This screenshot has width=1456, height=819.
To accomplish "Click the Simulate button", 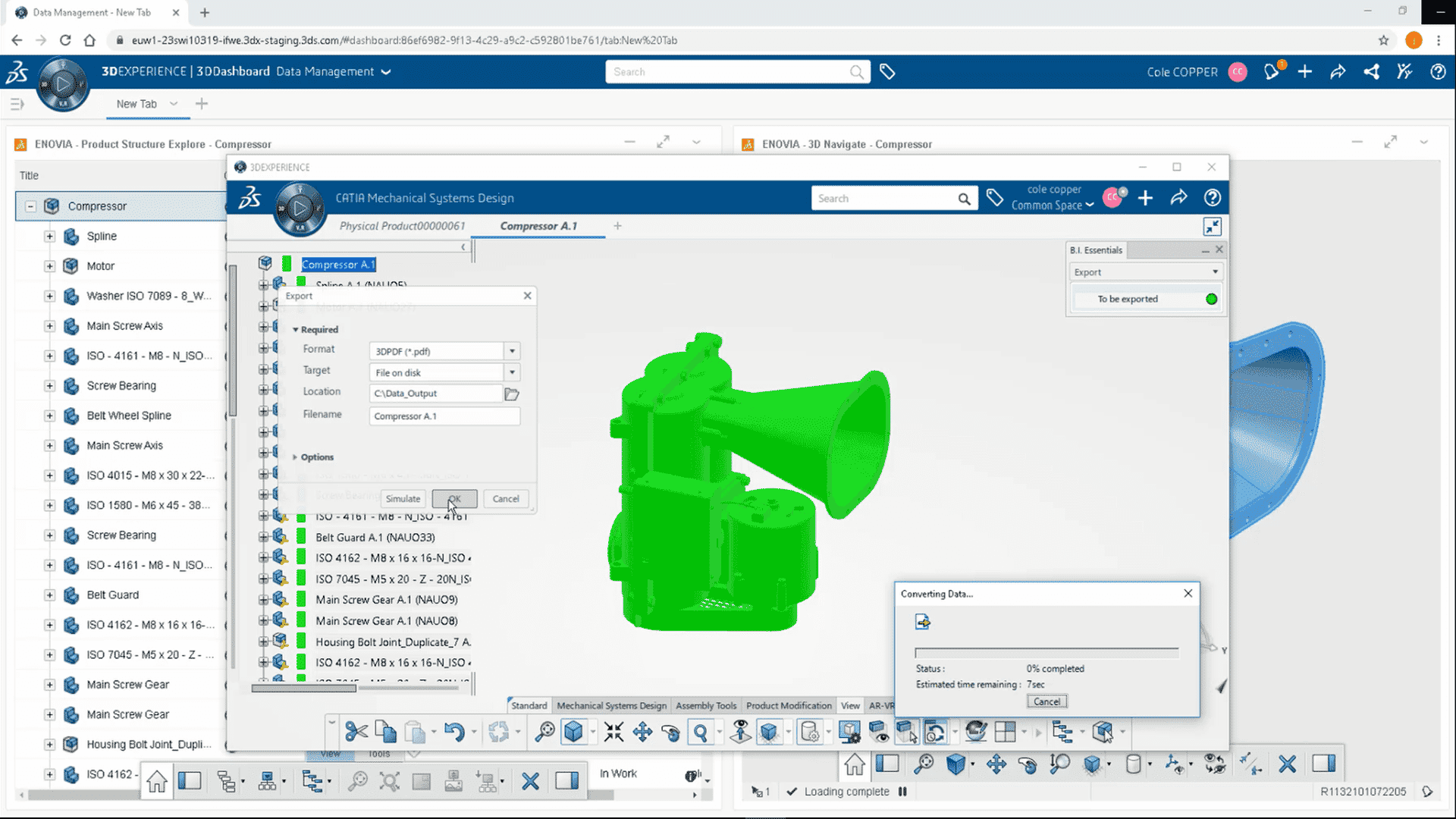I will [403, 499].
